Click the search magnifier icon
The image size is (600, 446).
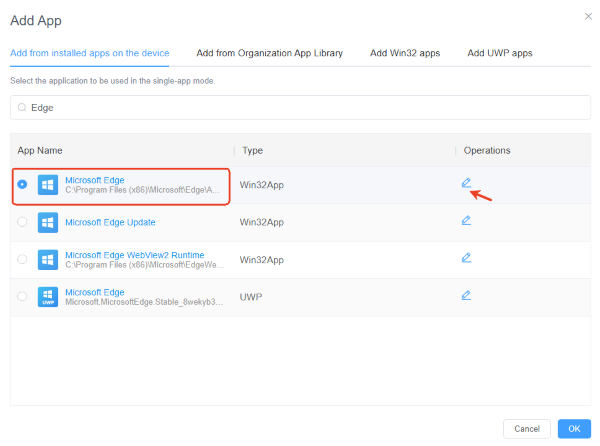tap(22, 107)
